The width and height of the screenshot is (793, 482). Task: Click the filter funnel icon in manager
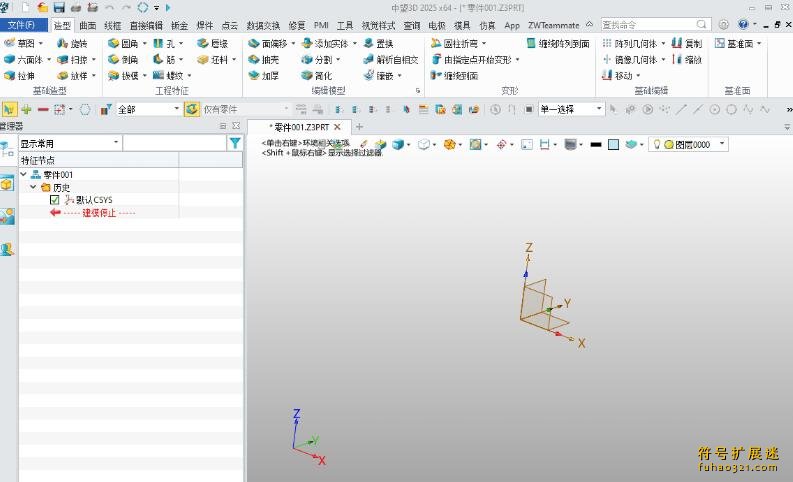235,143
